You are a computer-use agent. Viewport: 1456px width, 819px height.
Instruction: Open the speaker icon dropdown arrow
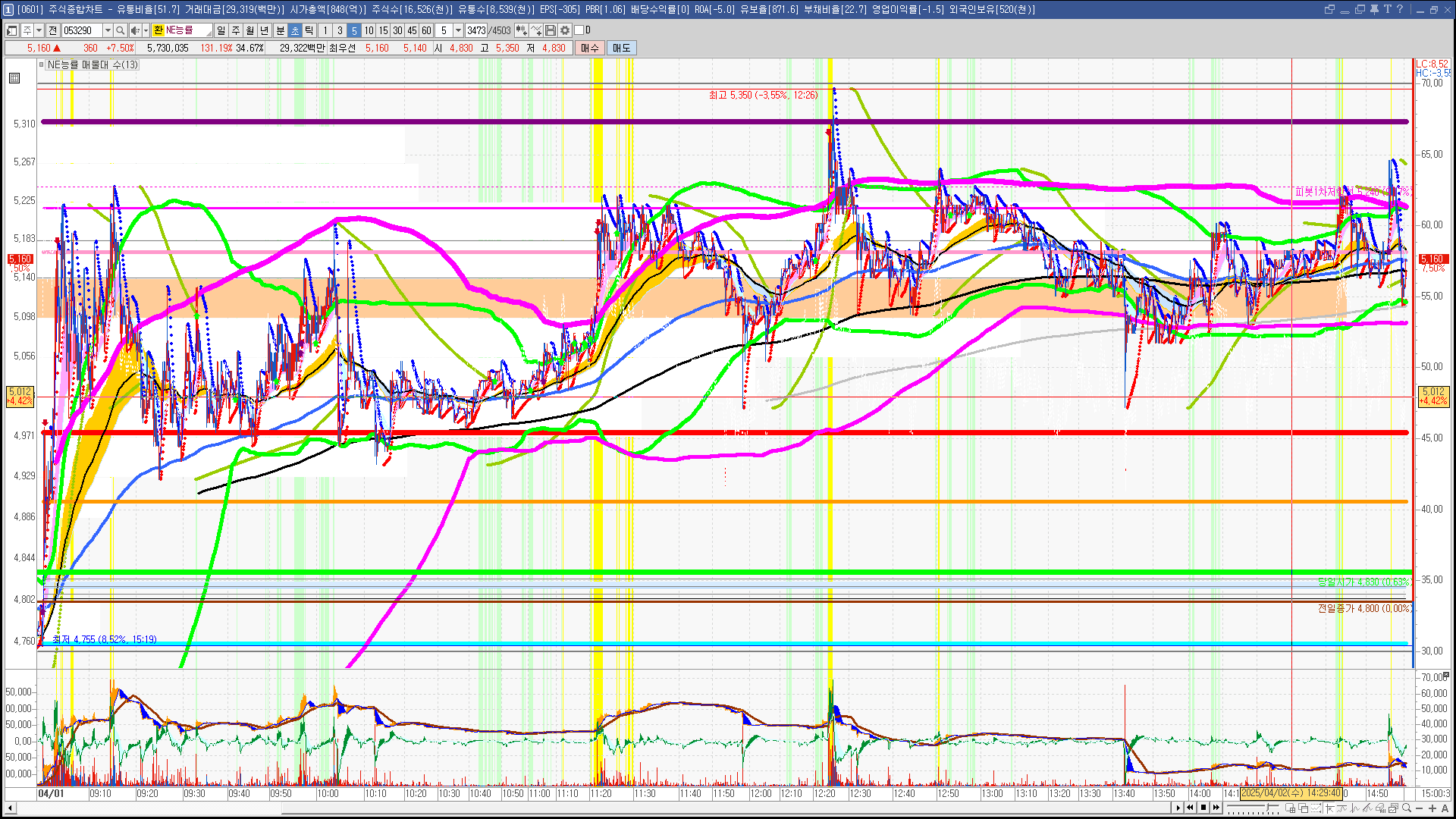point(146,30)
